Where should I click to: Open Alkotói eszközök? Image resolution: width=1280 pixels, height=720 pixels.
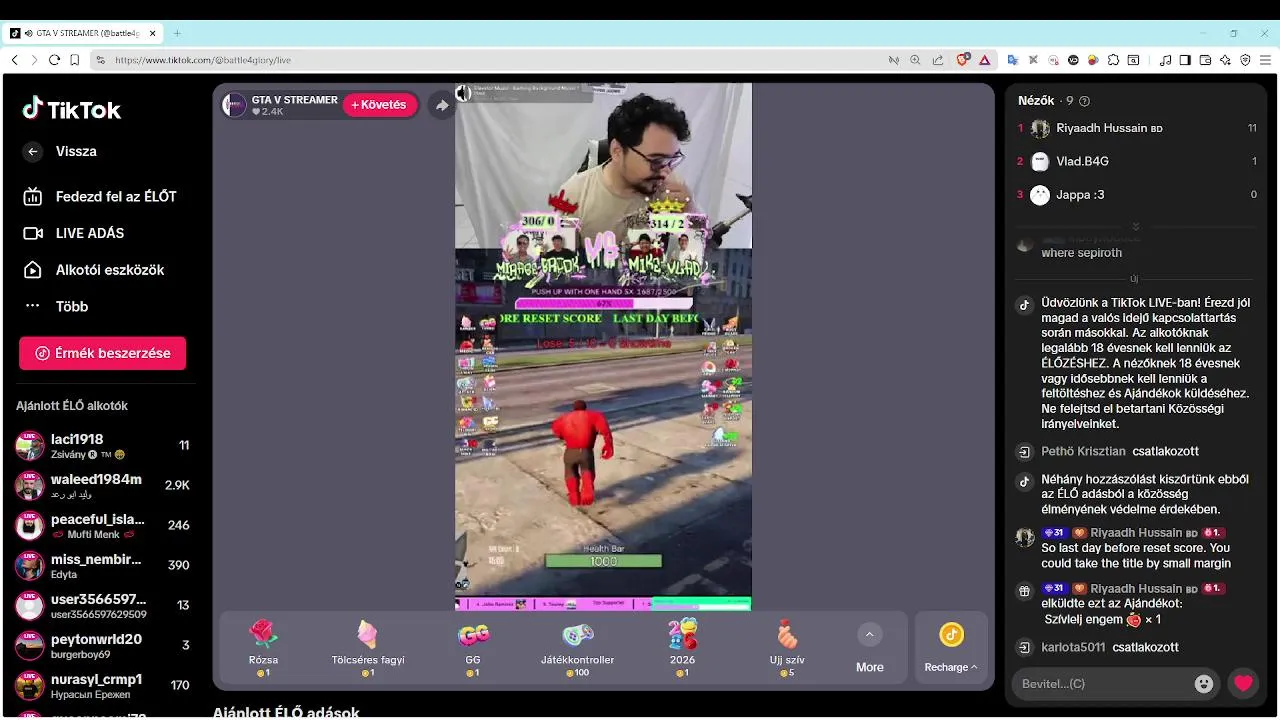tap(94, 270)
